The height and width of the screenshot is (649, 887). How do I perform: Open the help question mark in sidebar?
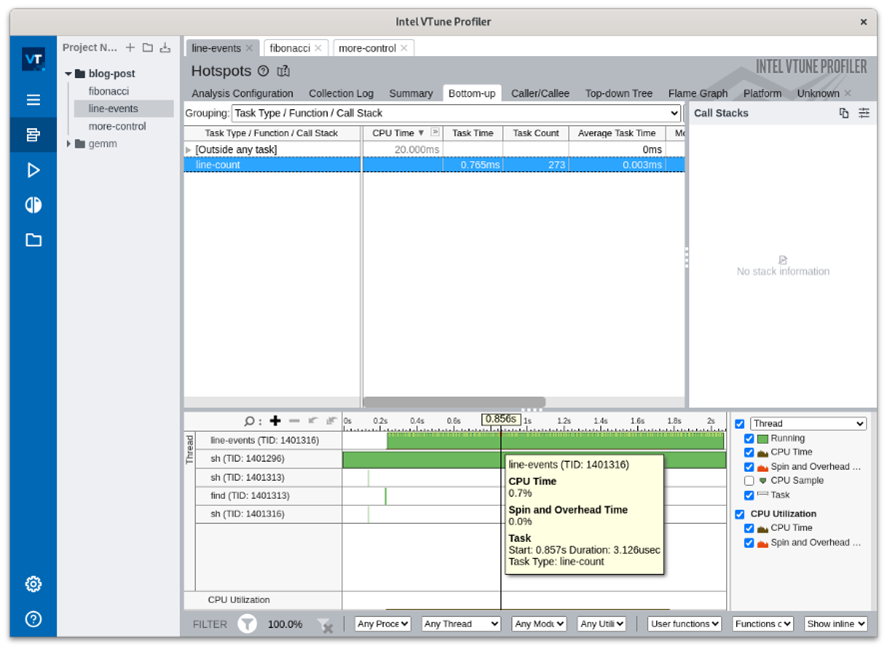coord(33,619)
